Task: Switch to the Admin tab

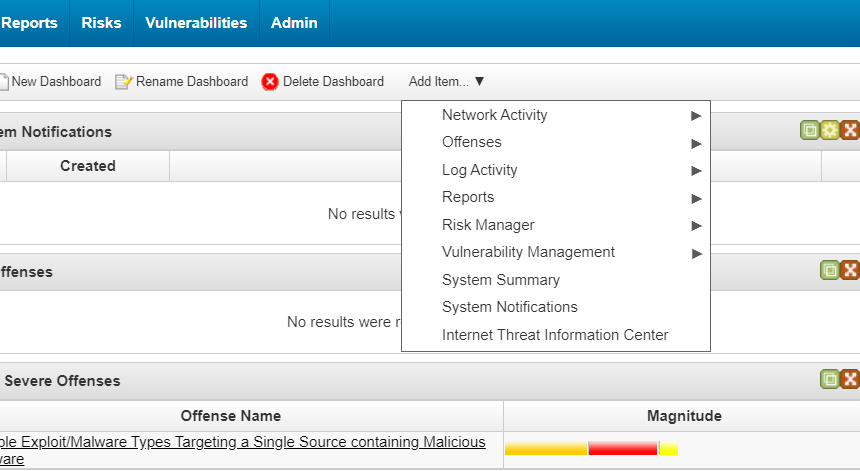Action: tap(294, 23)
